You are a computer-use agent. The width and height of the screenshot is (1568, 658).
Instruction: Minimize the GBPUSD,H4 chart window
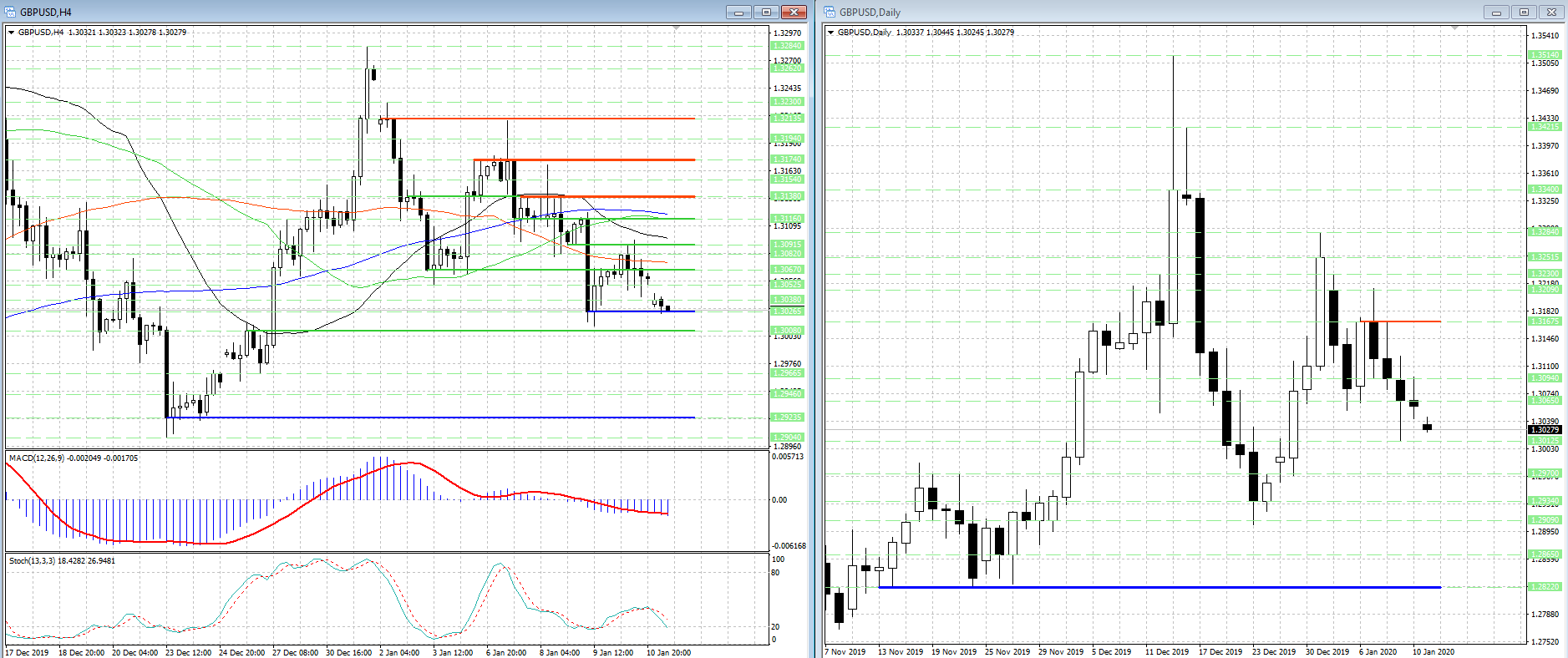(x=738, y=12)
